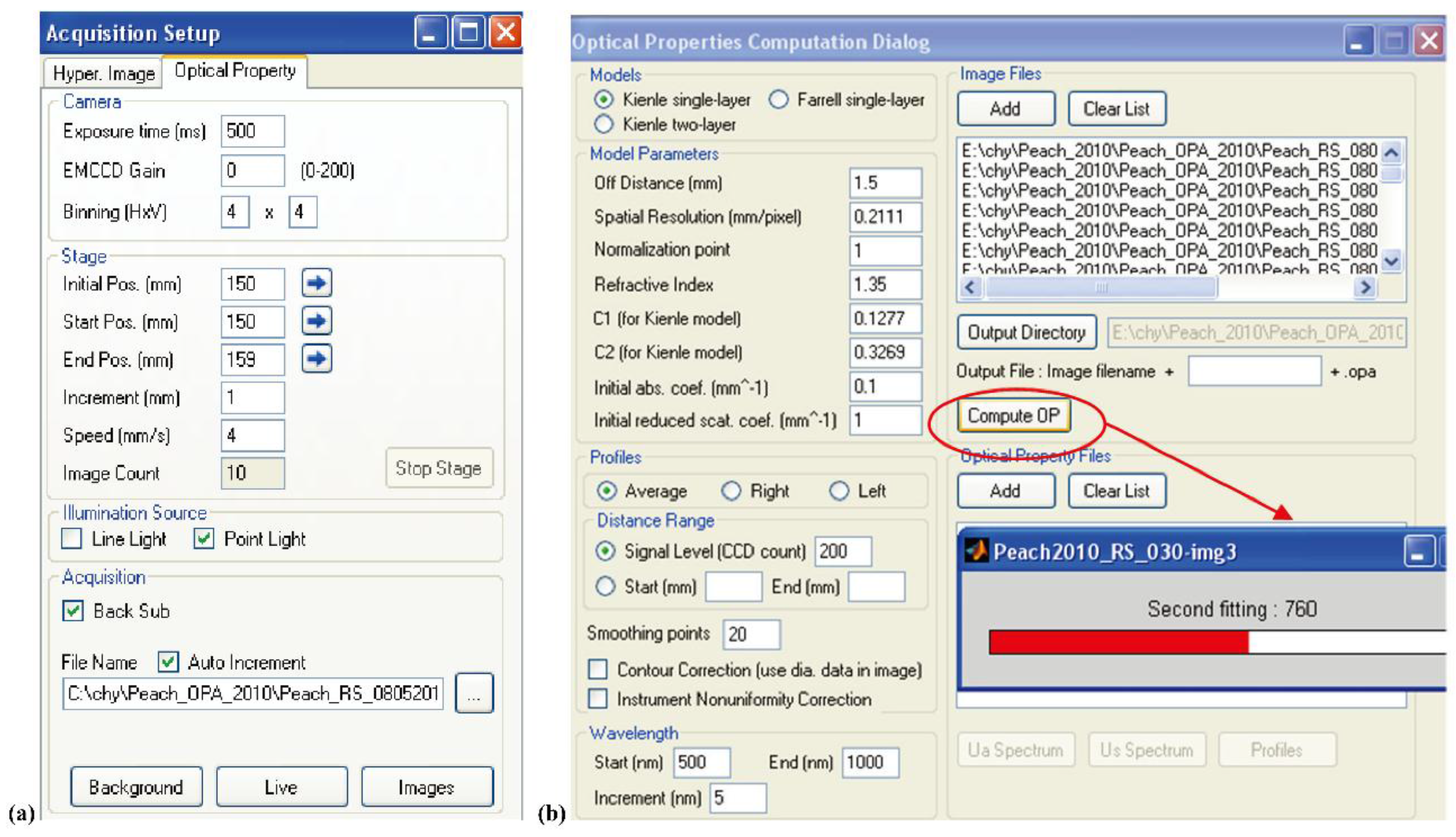Viewport: 1456px width, 837px height.
Task: Click the End Pos. go-to arrow icon
Action: (x=317, y=359)
